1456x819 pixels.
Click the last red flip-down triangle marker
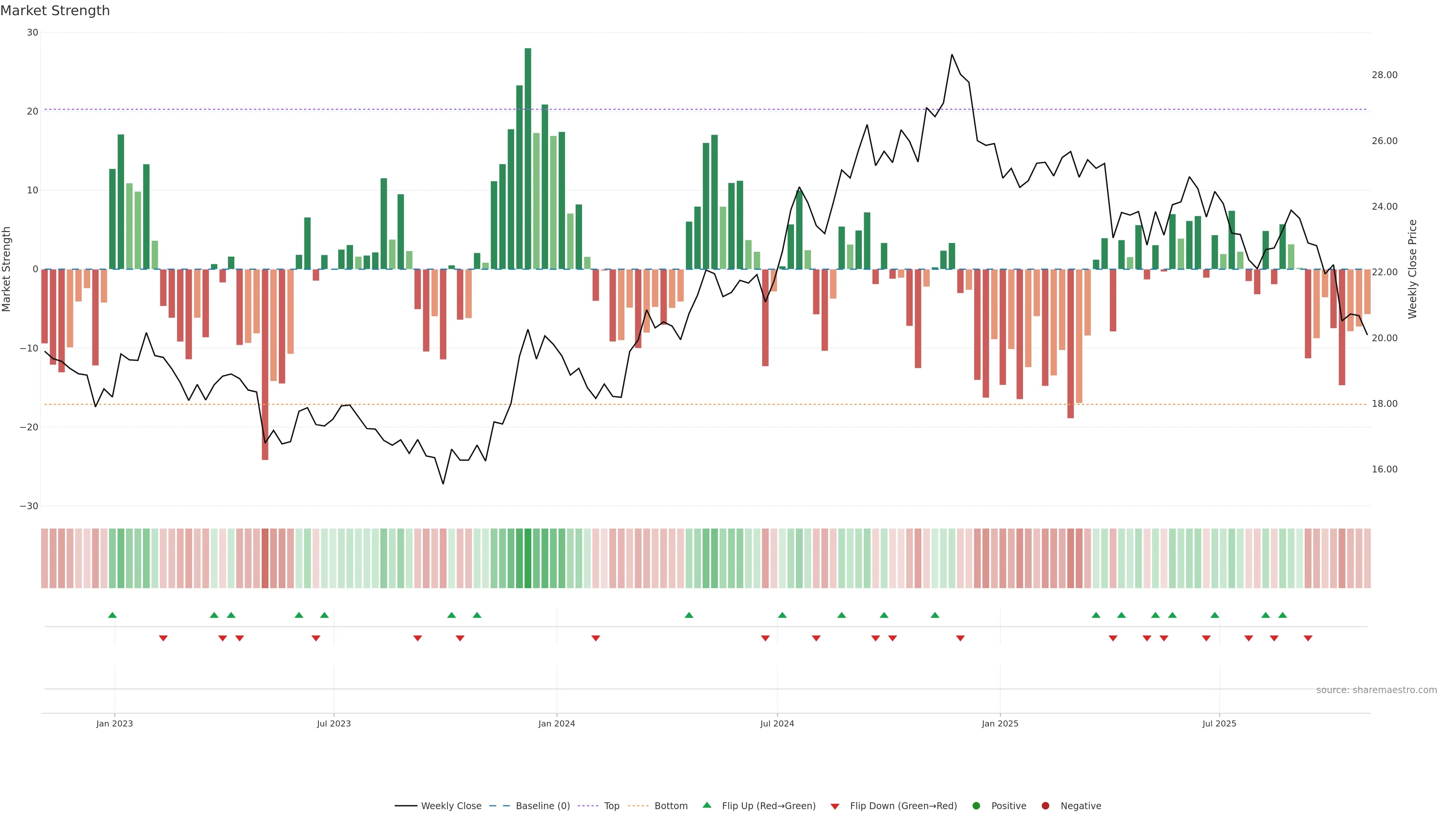pyautogui.click(x=1308, y=638)
